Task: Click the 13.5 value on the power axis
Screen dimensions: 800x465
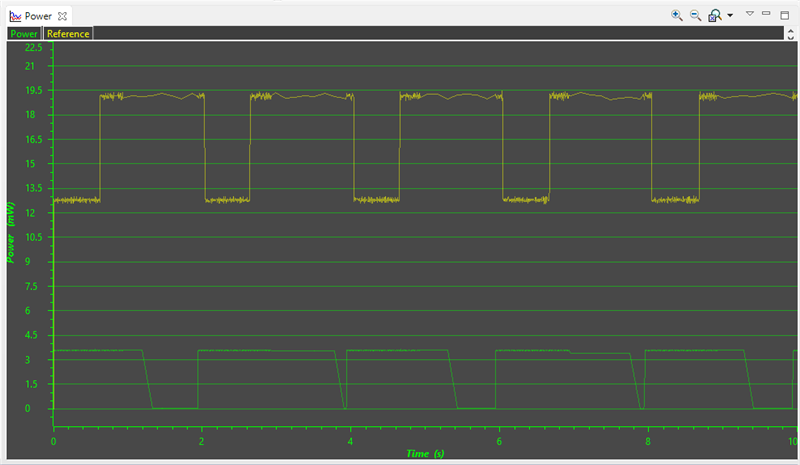Action: click(x=34, y=188)
